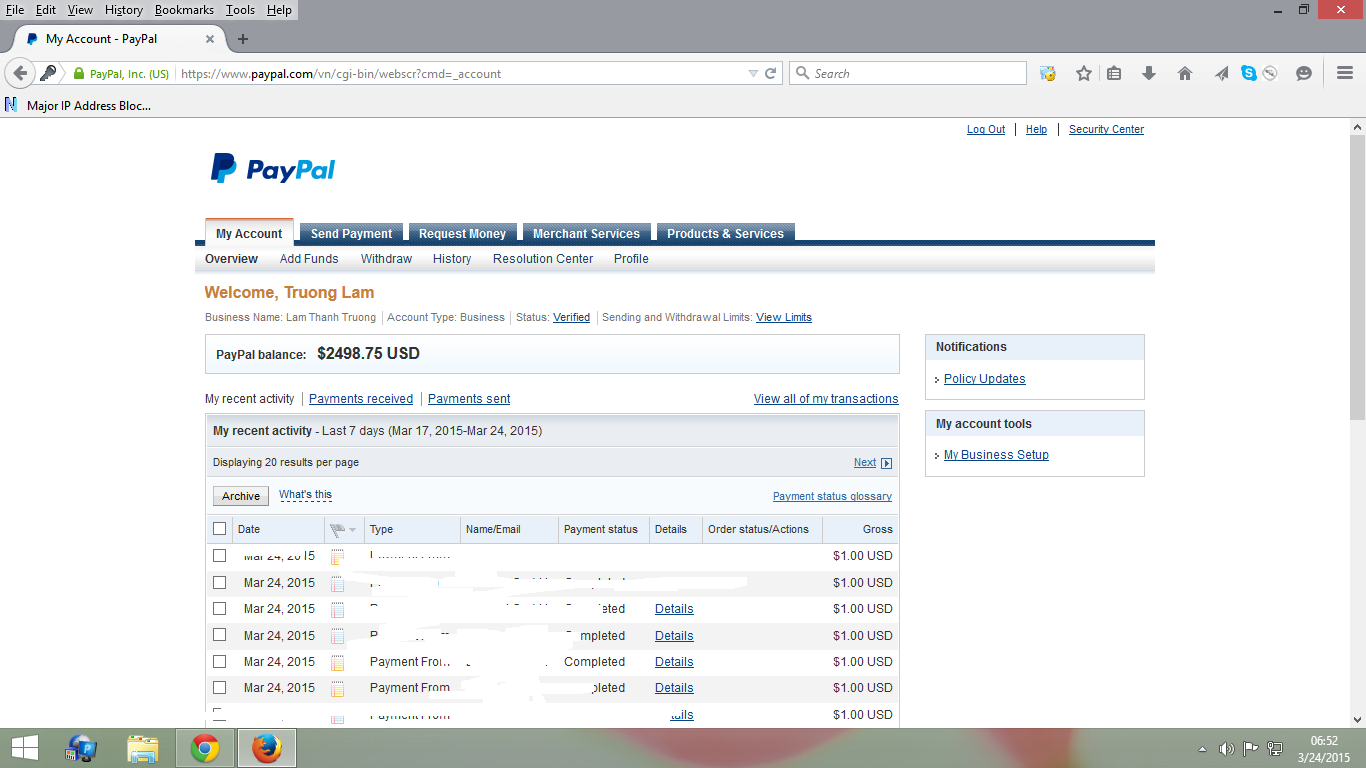Select the Add Funds sub-tab
Image resolution: width=1366 pixels, height=768 pixels.
point(309,259)
